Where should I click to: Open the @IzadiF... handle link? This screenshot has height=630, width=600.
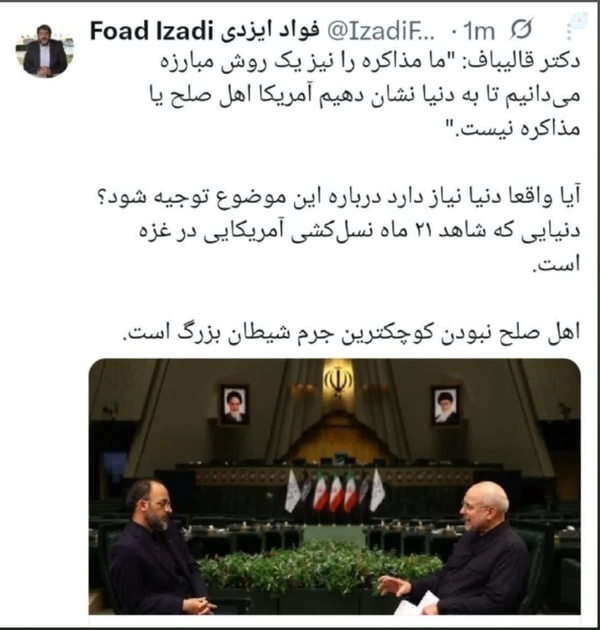pos(381,31)
